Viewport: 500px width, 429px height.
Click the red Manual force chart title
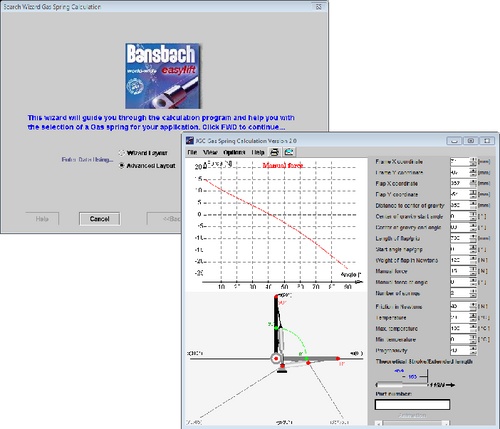283,165
